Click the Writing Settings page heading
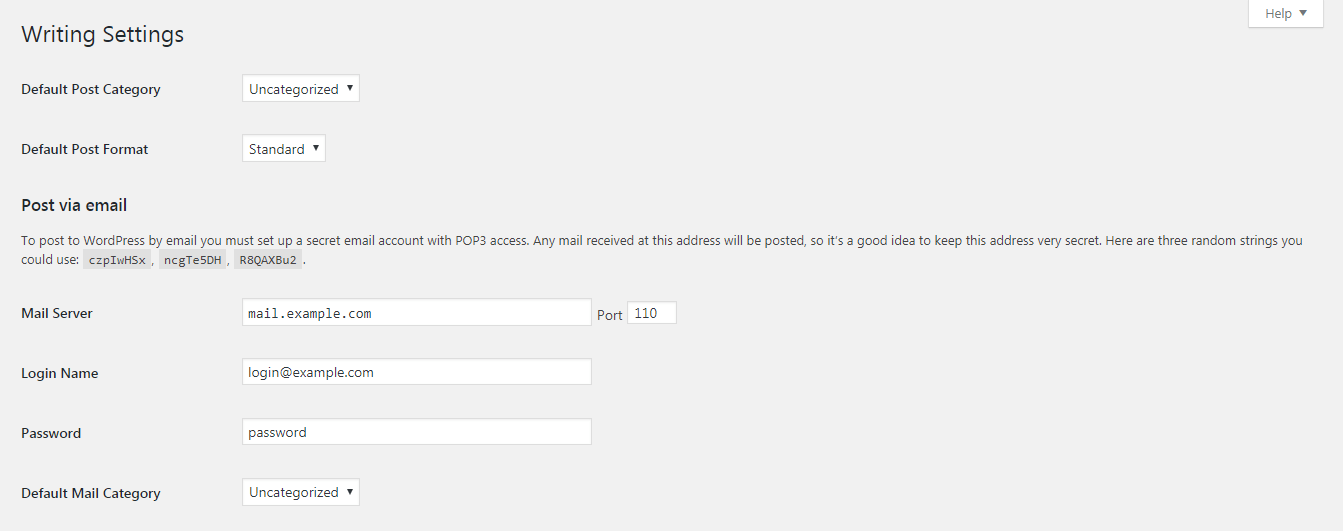 tap(103, 34)
